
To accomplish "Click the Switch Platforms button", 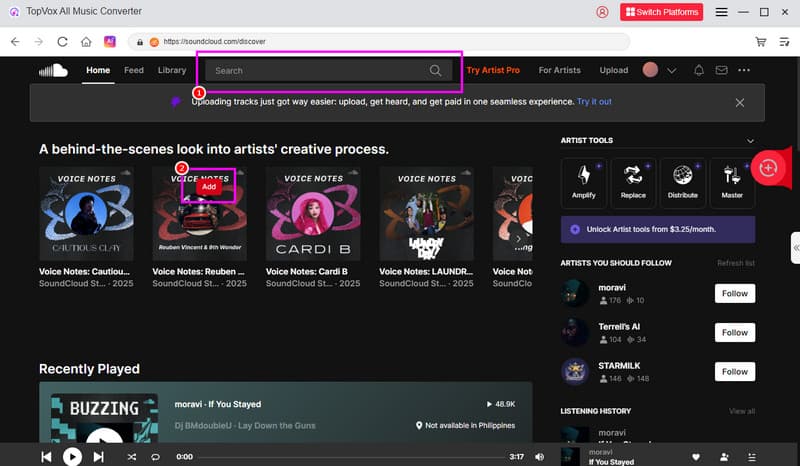I will tap(662, 12).
